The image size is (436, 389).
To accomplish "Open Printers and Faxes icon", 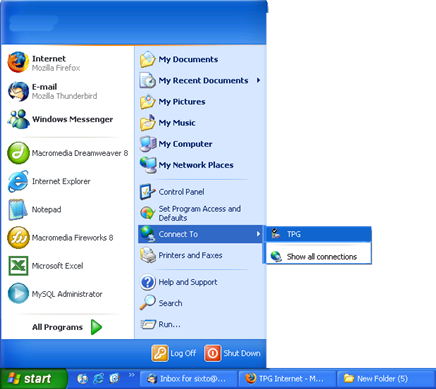I will click(x=148, y=255).
